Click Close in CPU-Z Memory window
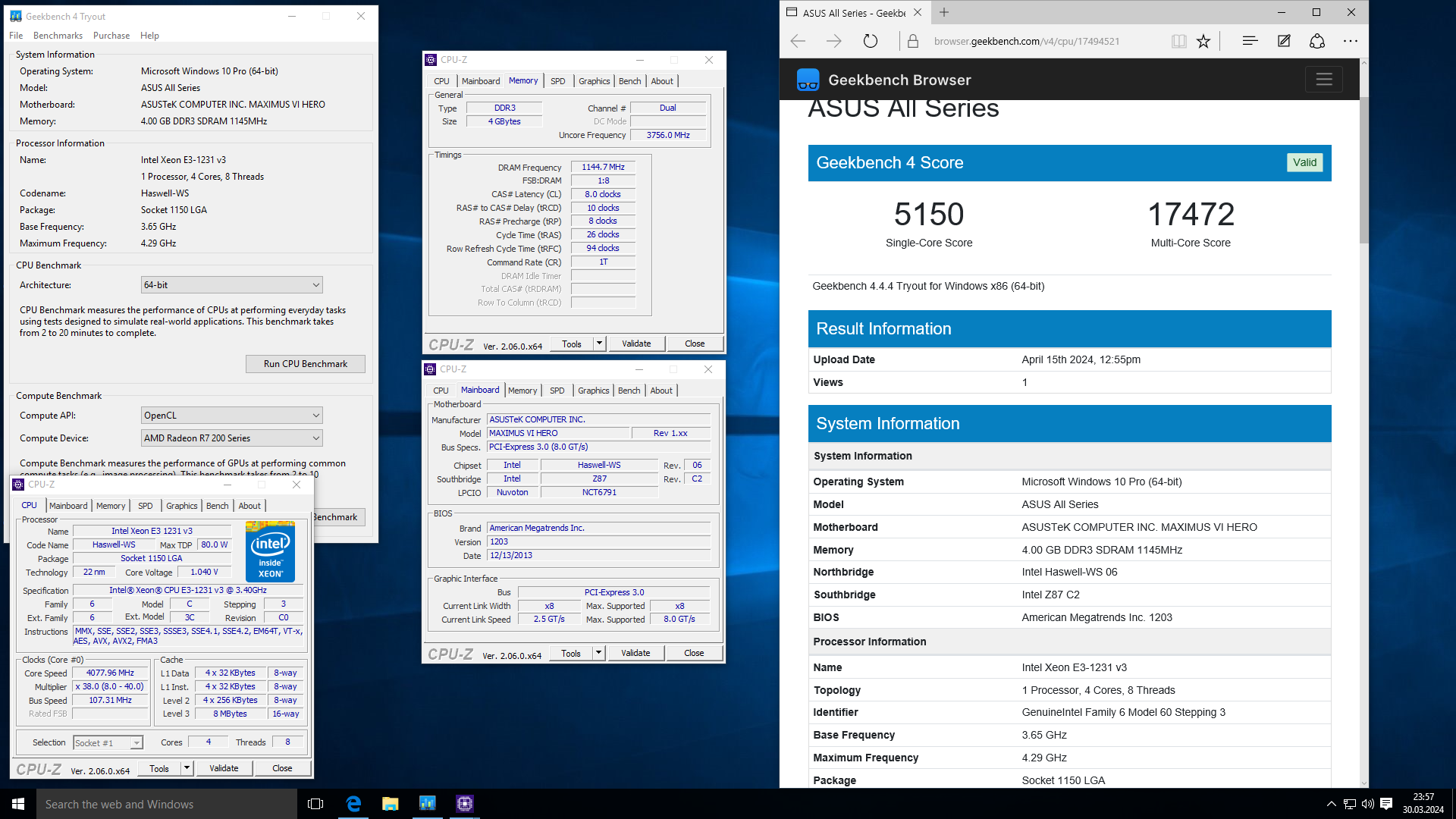 pos(695,344)
